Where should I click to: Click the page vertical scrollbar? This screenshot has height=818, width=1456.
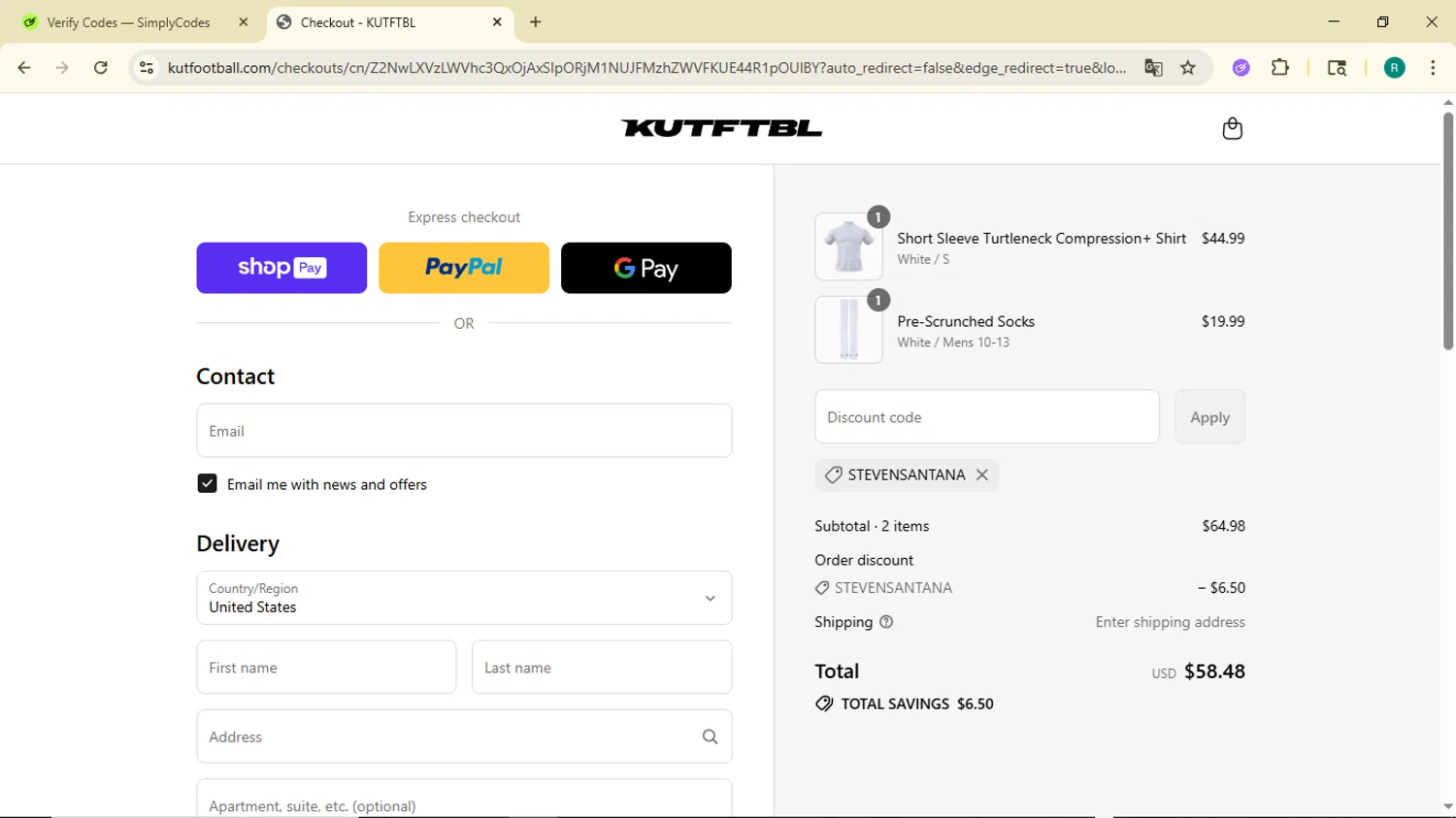tap(1448, 231)
